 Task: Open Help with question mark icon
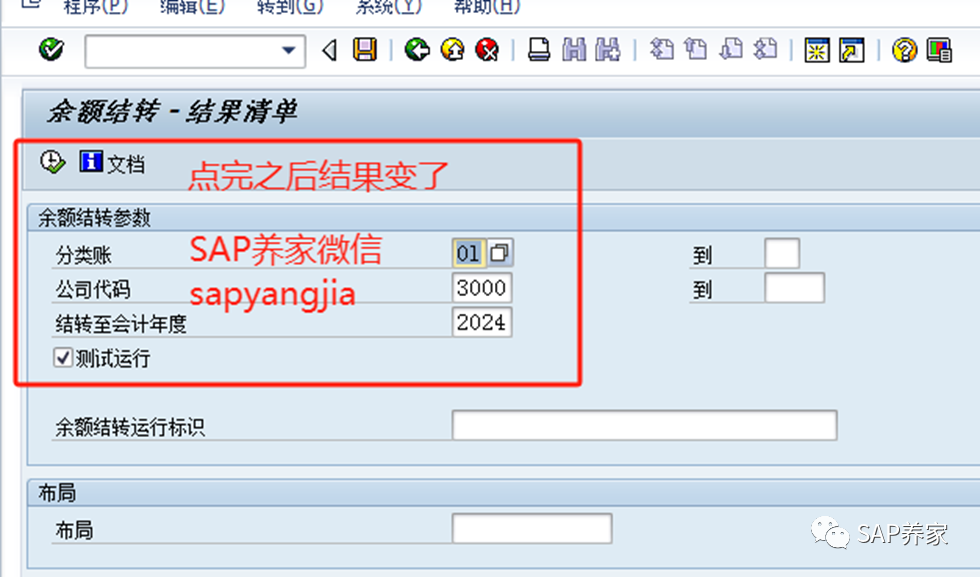904,50
